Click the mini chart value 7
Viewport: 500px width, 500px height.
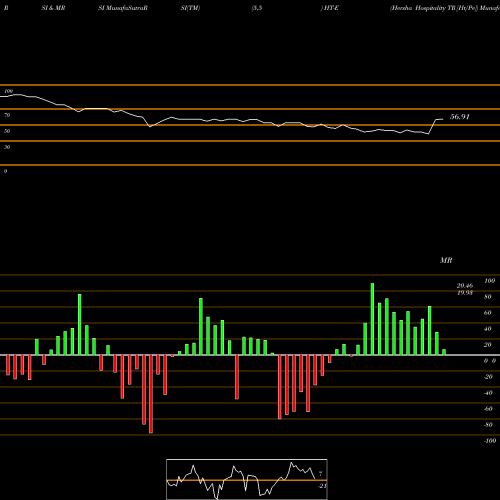[x=321, y=474]
